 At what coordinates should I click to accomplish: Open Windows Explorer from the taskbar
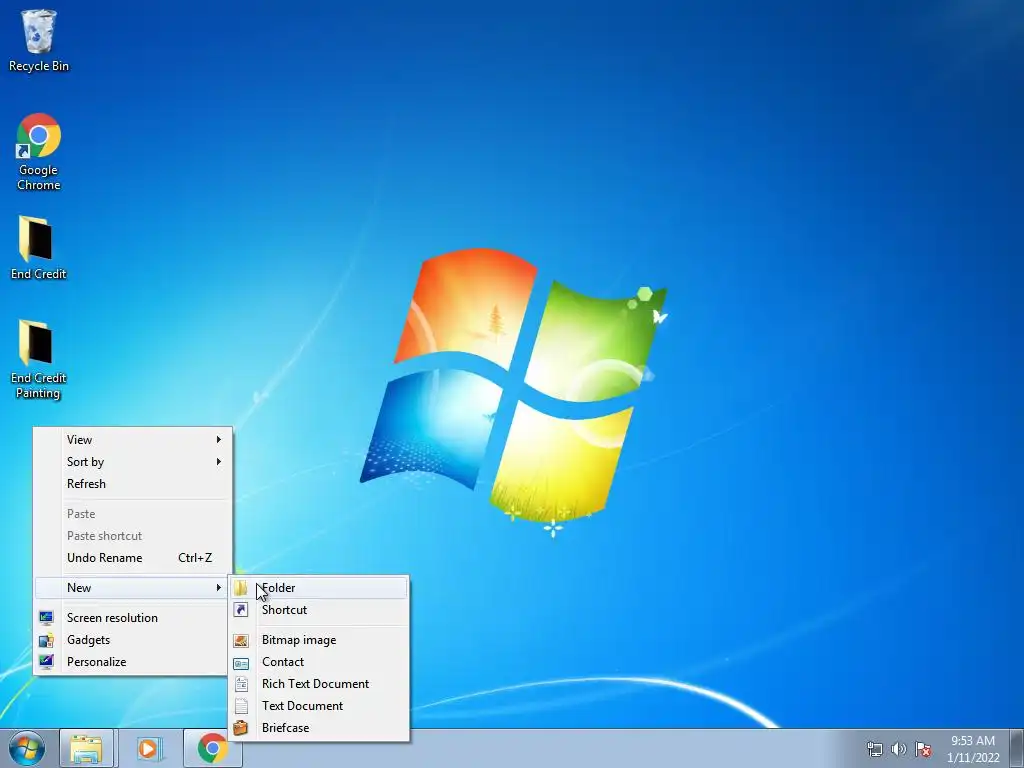tap(87, 749)
